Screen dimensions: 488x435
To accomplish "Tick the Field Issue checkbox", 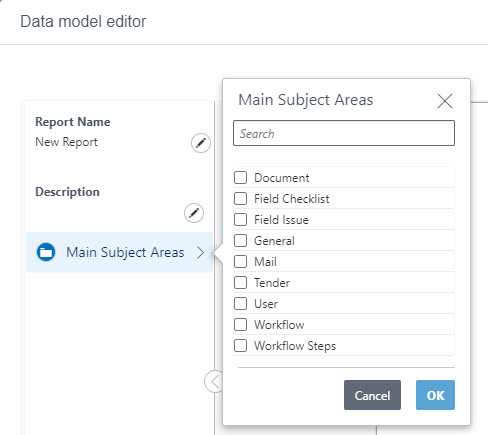I will 240,220.
